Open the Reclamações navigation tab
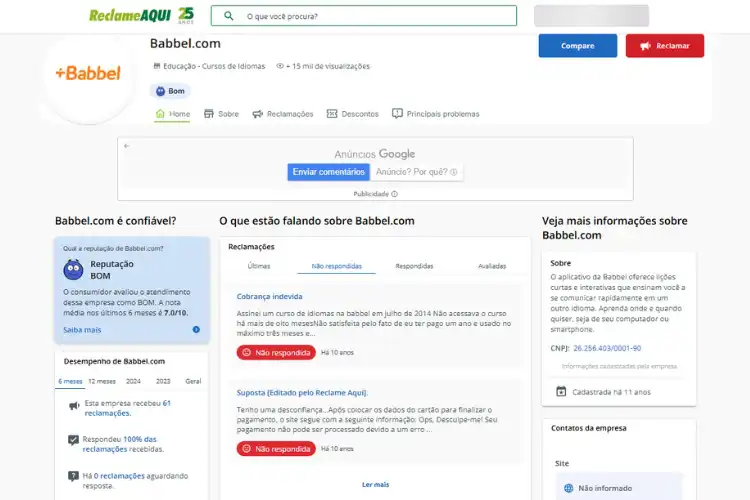Screen dimensions: 750x500 pos(283,114)
